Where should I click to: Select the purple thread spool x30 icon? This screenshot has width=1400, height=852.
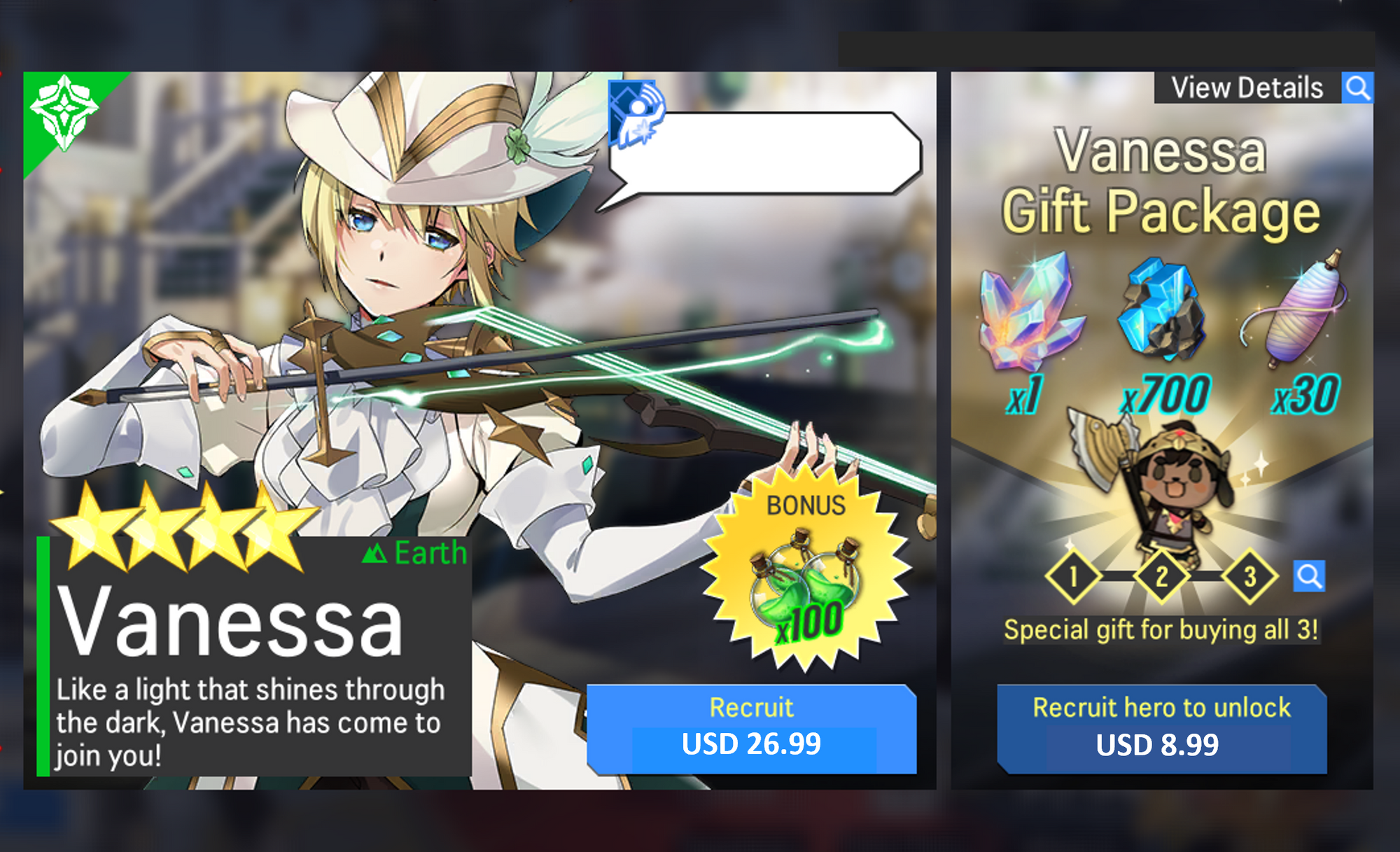click(1295, 308)
